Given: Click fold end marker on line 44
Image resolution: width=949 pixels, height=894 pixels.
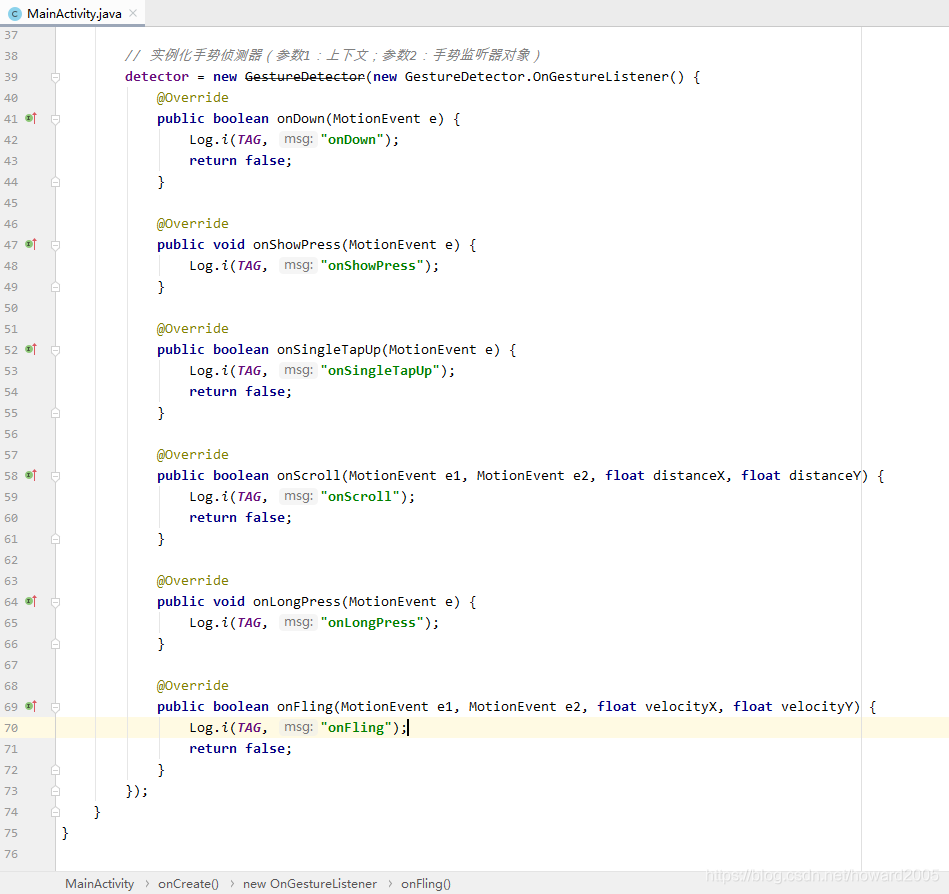Looking at the screenshot, I should (55, 182).
